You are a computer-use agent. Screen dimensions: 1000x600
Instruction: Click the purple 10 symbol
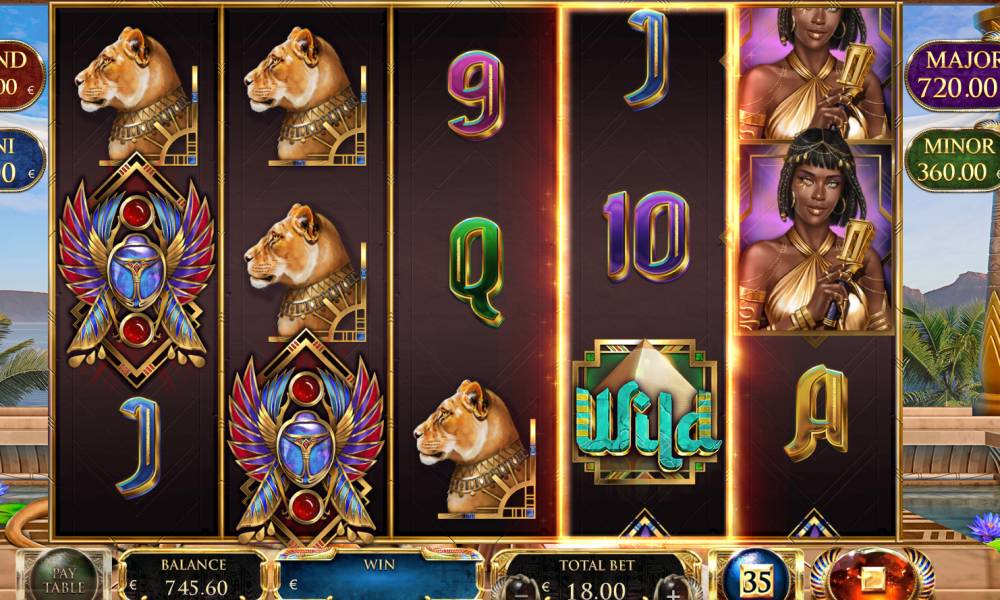pyautogui.click(x=646, y=236)
